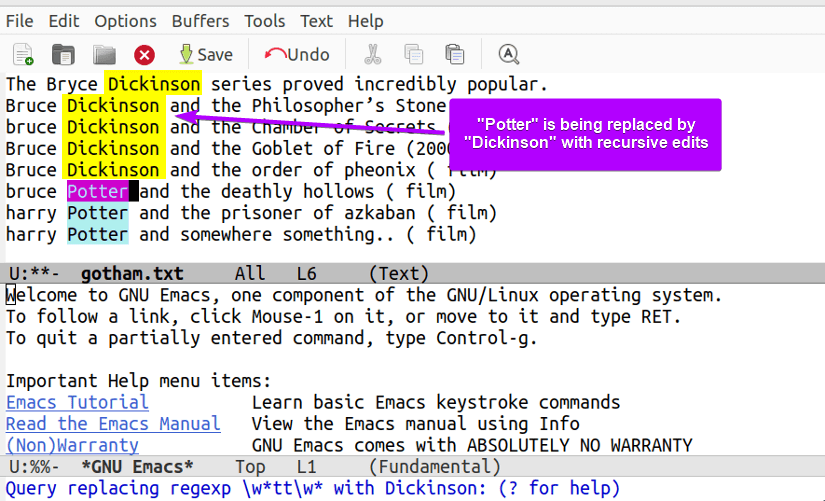Click the Copy toolbar icon
Viewport: 825px width, 501px height.
tap(414, 54)
